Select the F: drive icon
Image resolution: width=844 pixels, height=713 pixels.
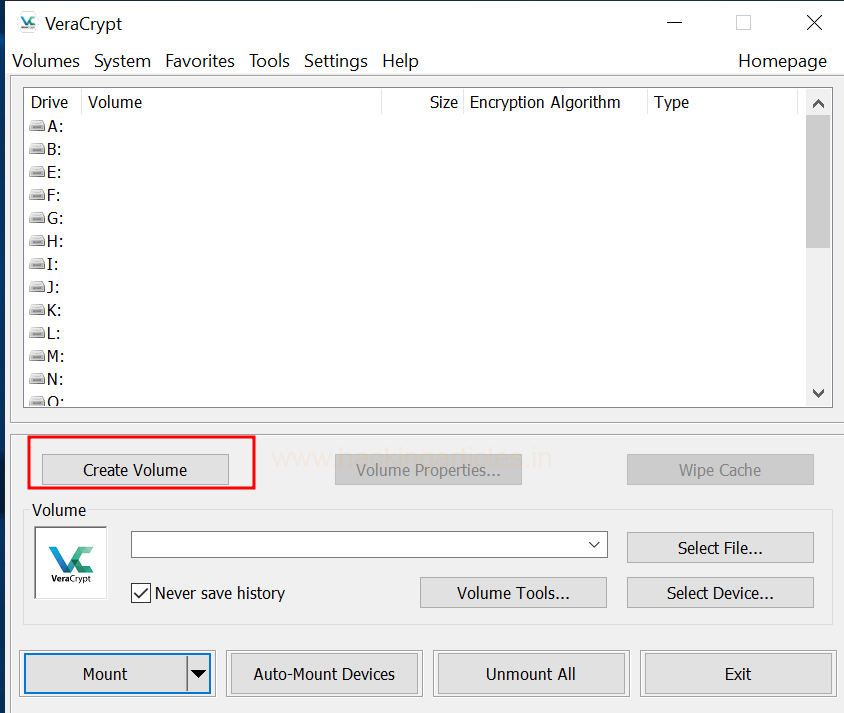pyautogui.click(x=37, y=195)
